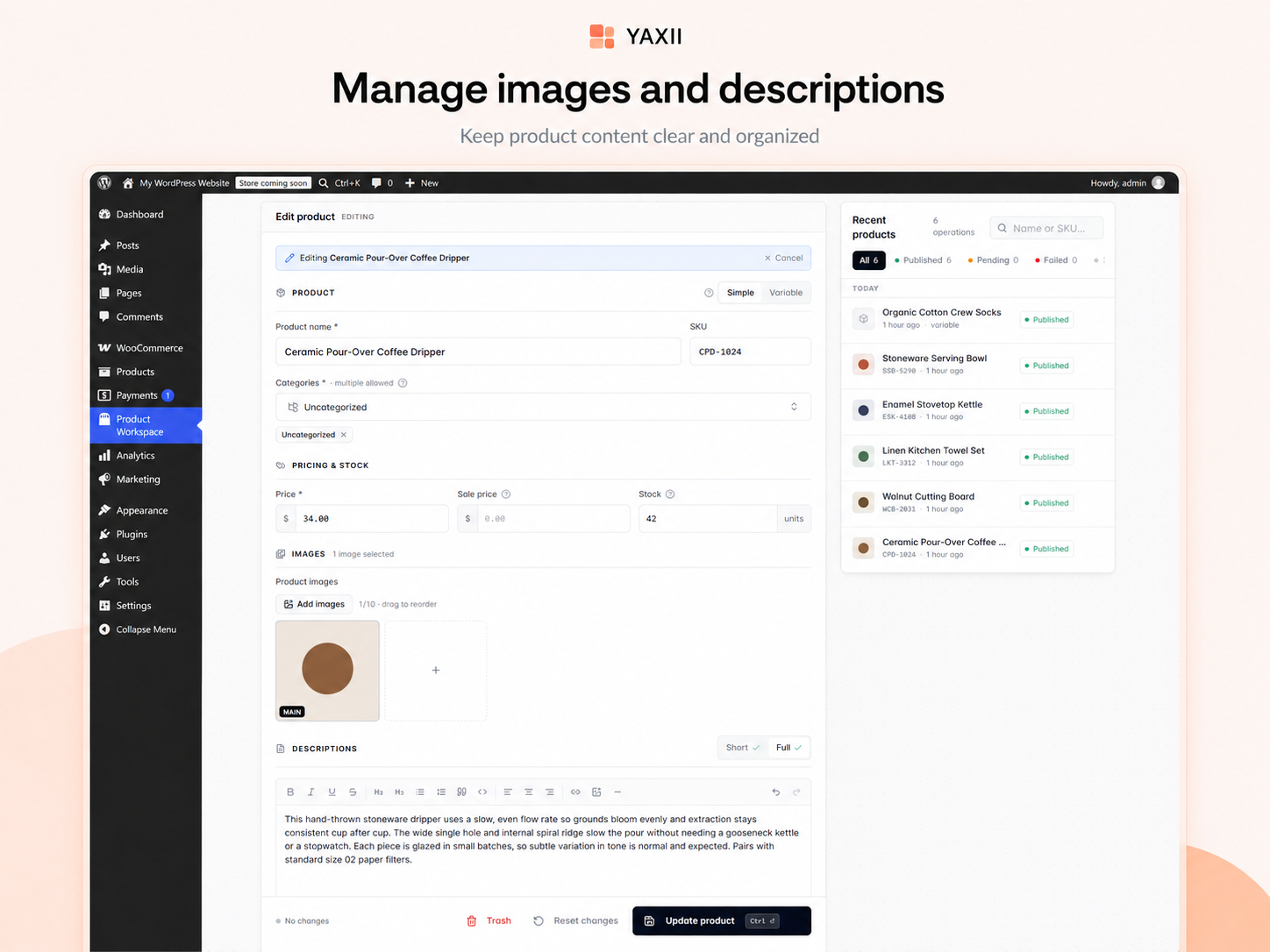Click the stock help icon
Image resolution: width=1270 pixels, height=952 pixels.
tap(670, 494)
